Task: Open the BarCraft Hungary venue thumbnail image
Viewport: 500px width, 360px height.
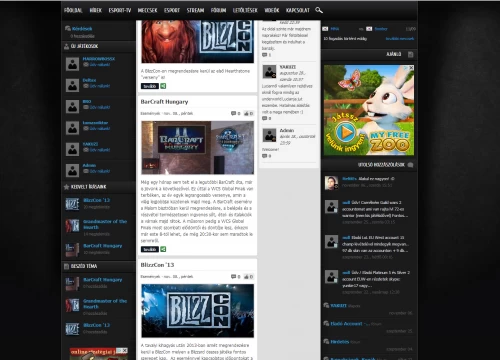Action: pyautogui.click(x=197, y=147)
